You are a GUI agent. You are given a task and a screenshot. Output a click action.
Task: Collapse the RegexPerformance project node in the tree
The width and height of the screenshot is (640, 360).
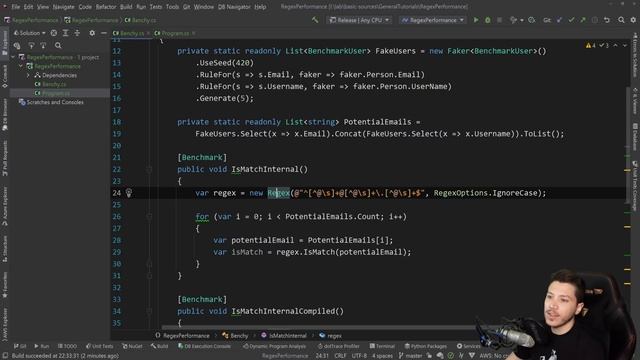(x=21, y=66)
